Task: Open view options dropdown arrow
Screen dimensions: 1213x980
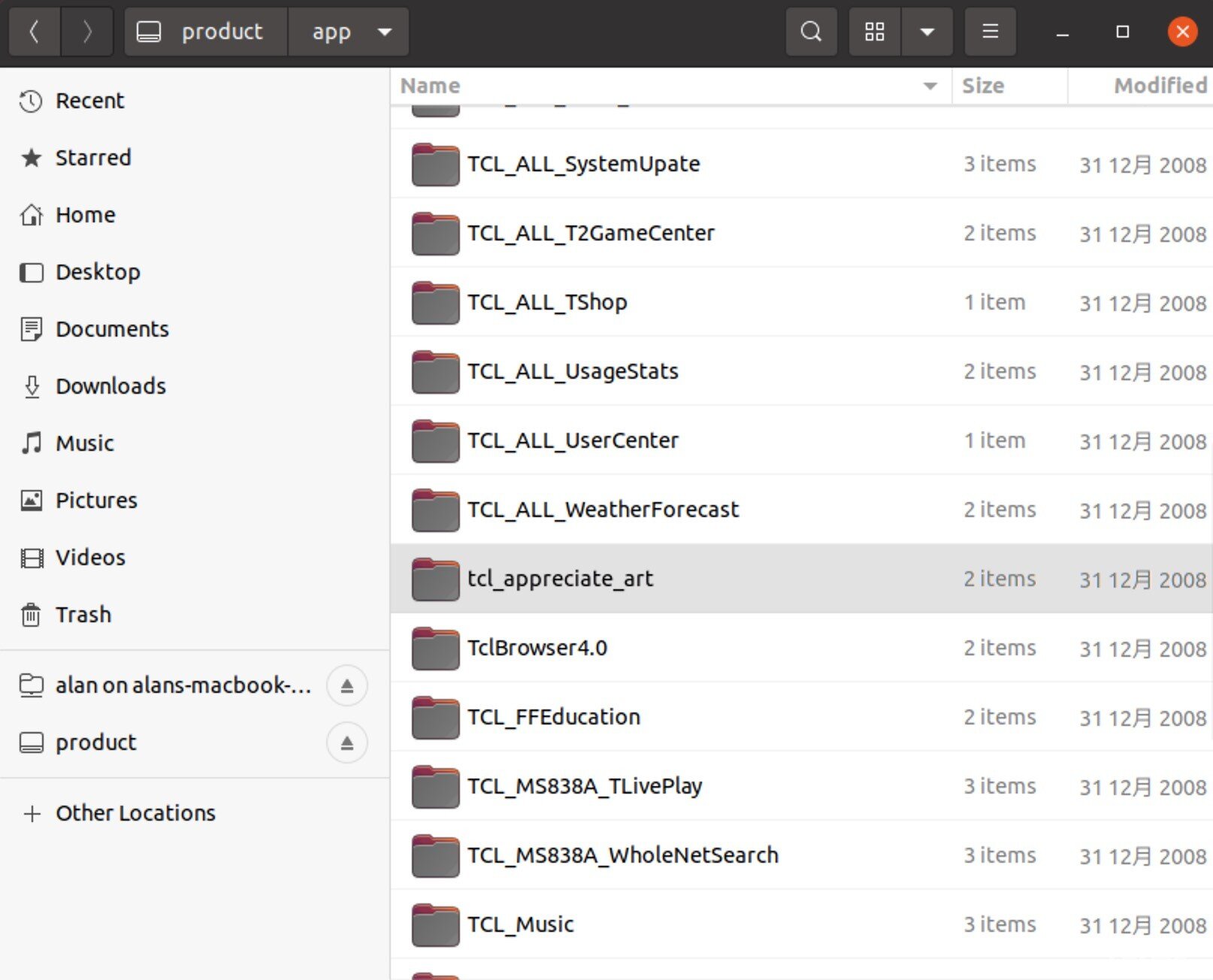Action: click(927, 32)
